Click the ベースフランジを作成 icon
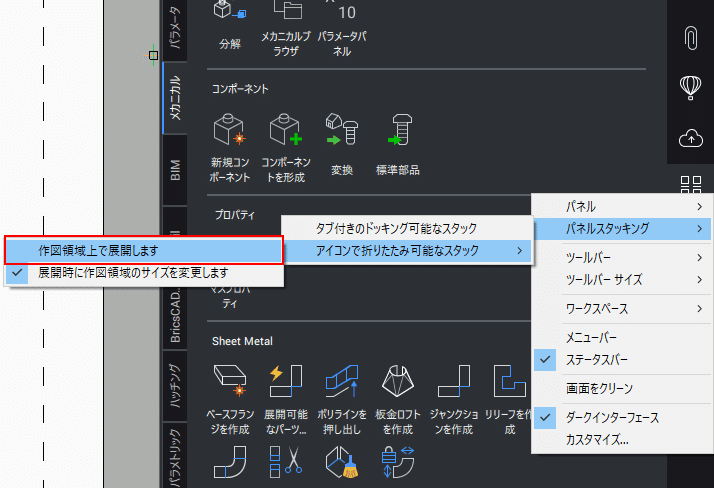 click(230, 380)
